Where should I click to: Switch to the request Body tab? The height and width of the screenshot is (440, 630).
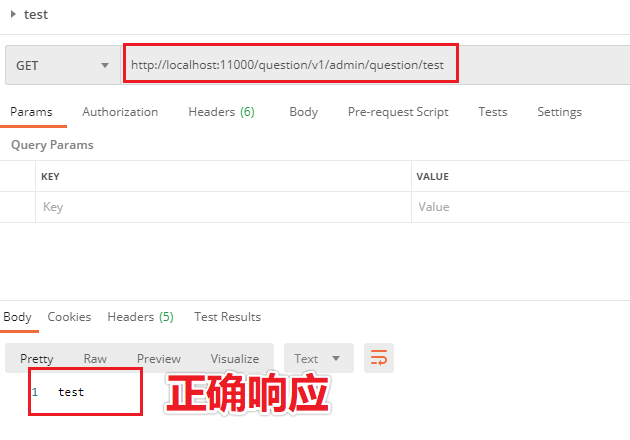(303, 112)
